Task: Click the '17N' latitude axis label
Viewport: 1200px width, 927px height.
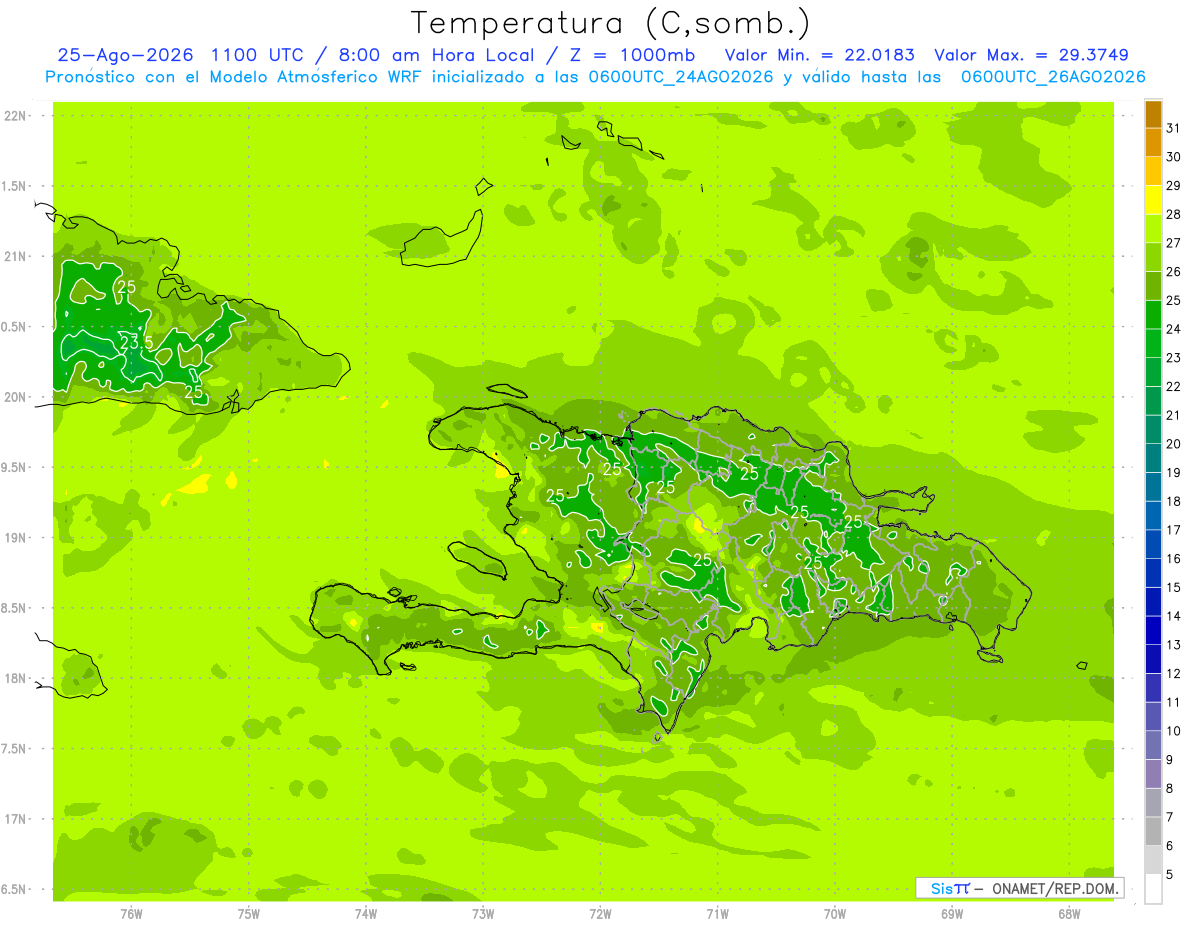Action: pos(14,819)
